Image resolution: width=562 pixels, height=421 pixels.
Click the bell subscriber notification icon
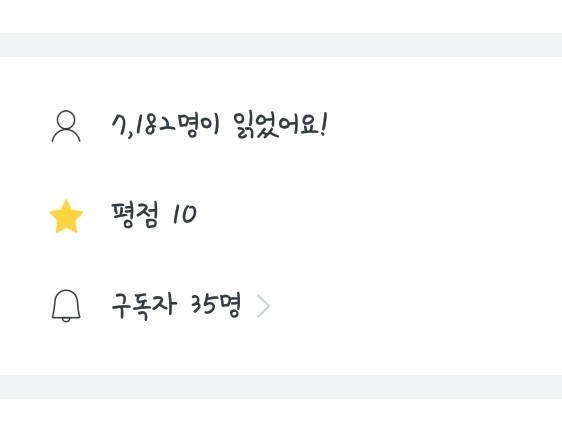point(66,306)
